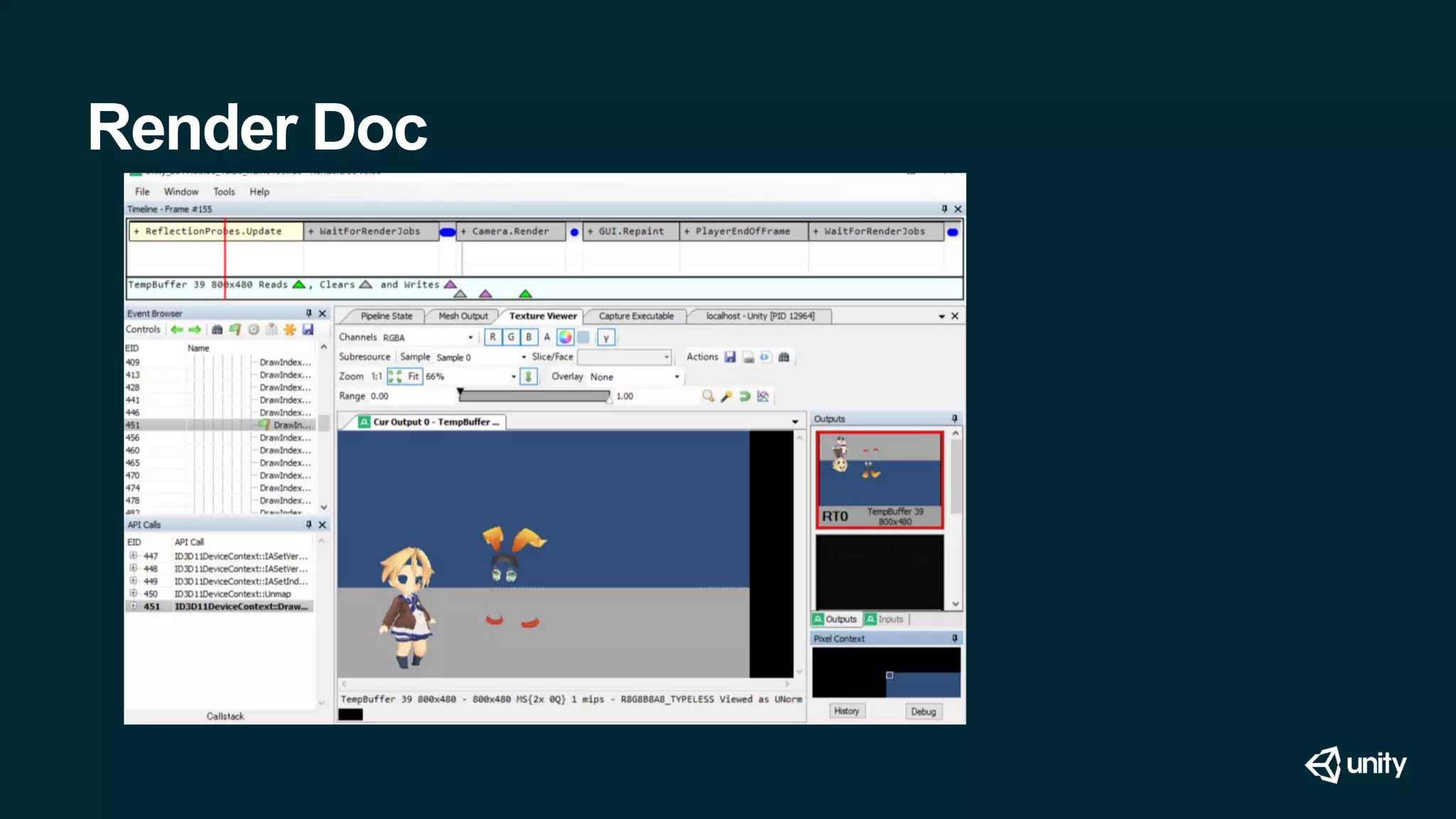Click the Debug button under Pixel Context
The width and height of the screenshot is (1456, 819).
(x=923, y=711)
